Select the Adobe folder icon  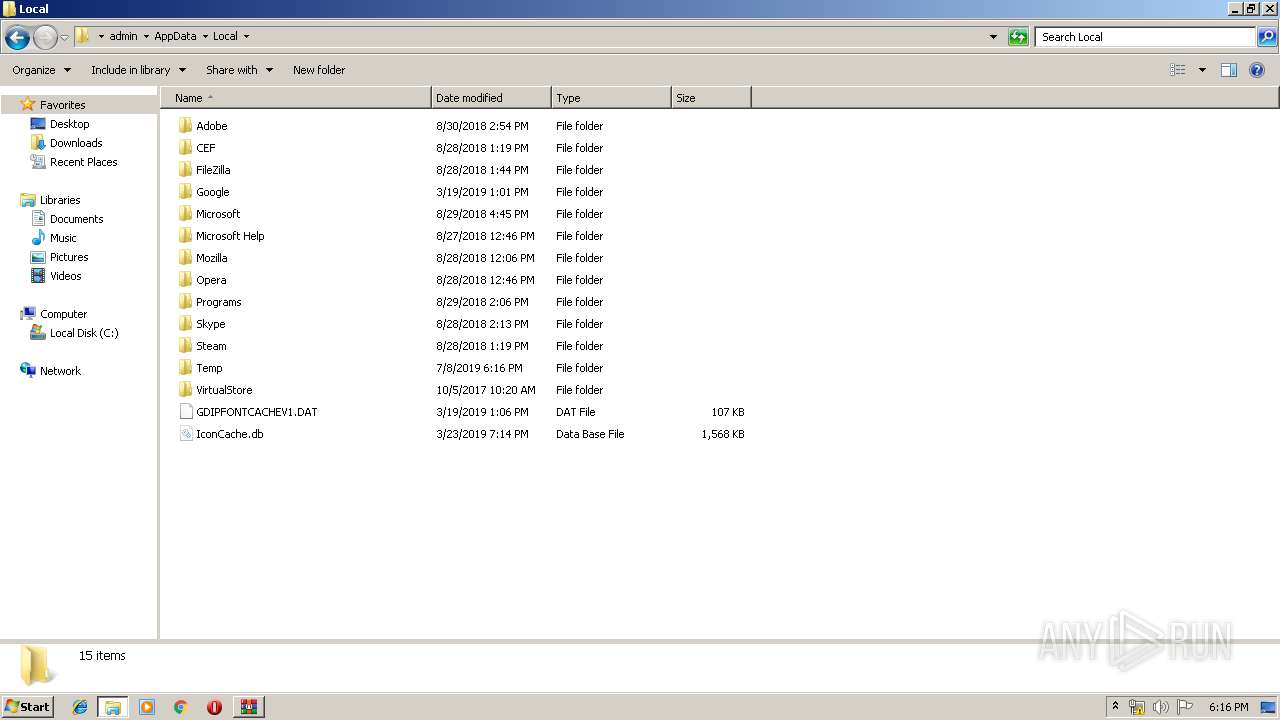tap(185, 126)
